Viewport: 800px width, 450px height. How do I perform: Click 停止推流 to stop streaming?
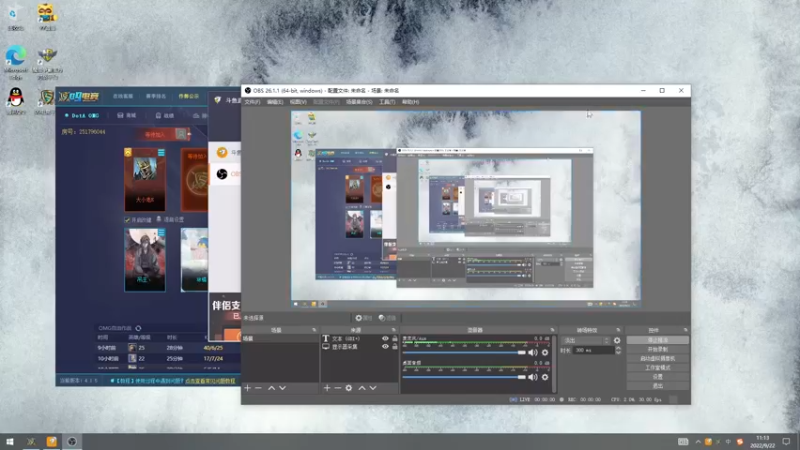(x=658, y=340)
